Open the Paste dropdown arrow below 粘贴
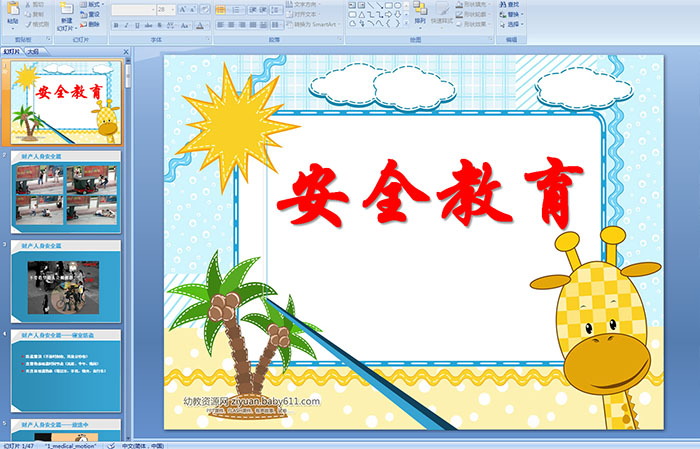This screenshot has width=700, height=449. [x=13, y=29]
